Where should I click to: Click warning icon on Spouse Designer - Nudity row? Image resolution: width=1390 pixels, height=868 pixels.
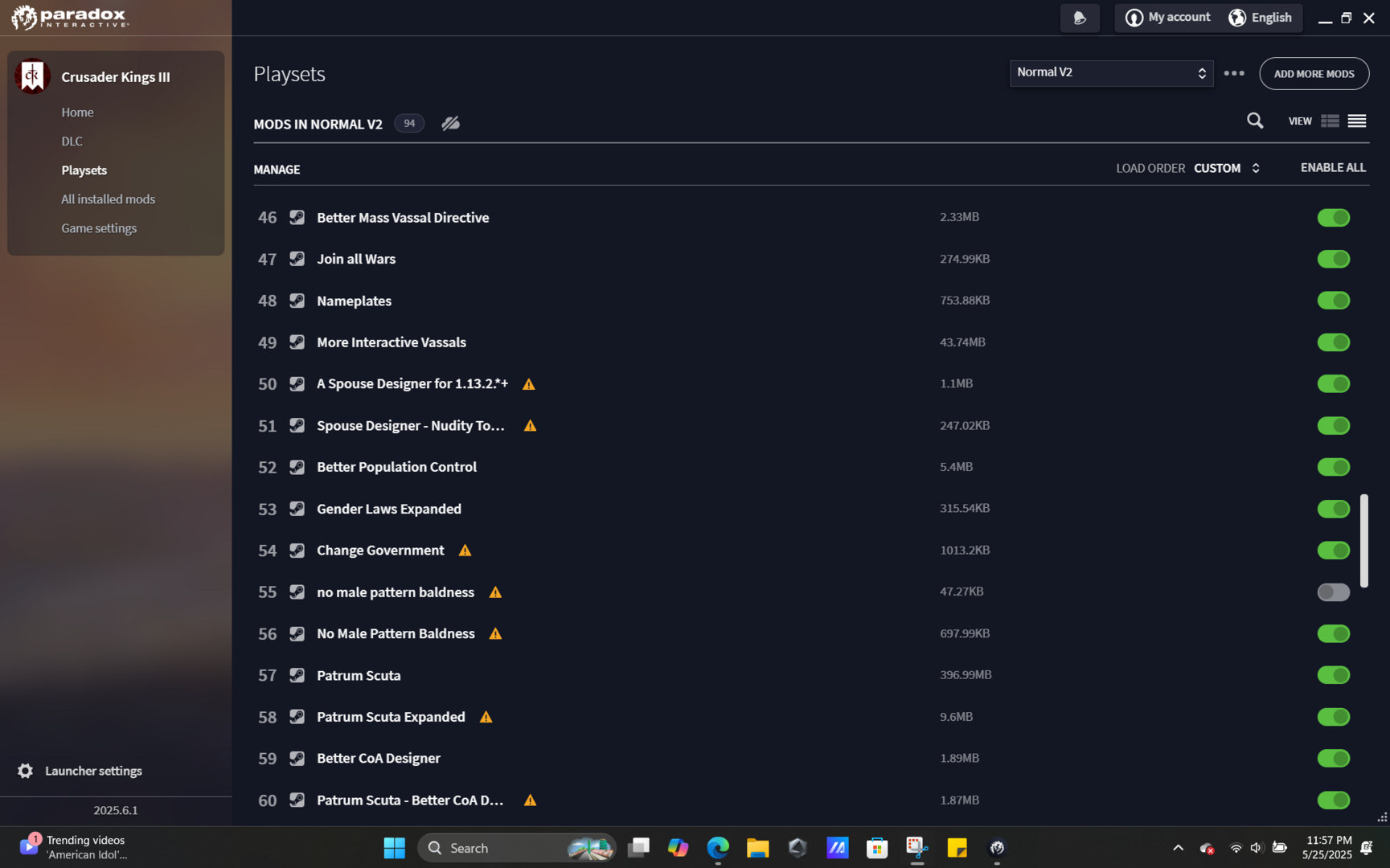pos(530,426)
